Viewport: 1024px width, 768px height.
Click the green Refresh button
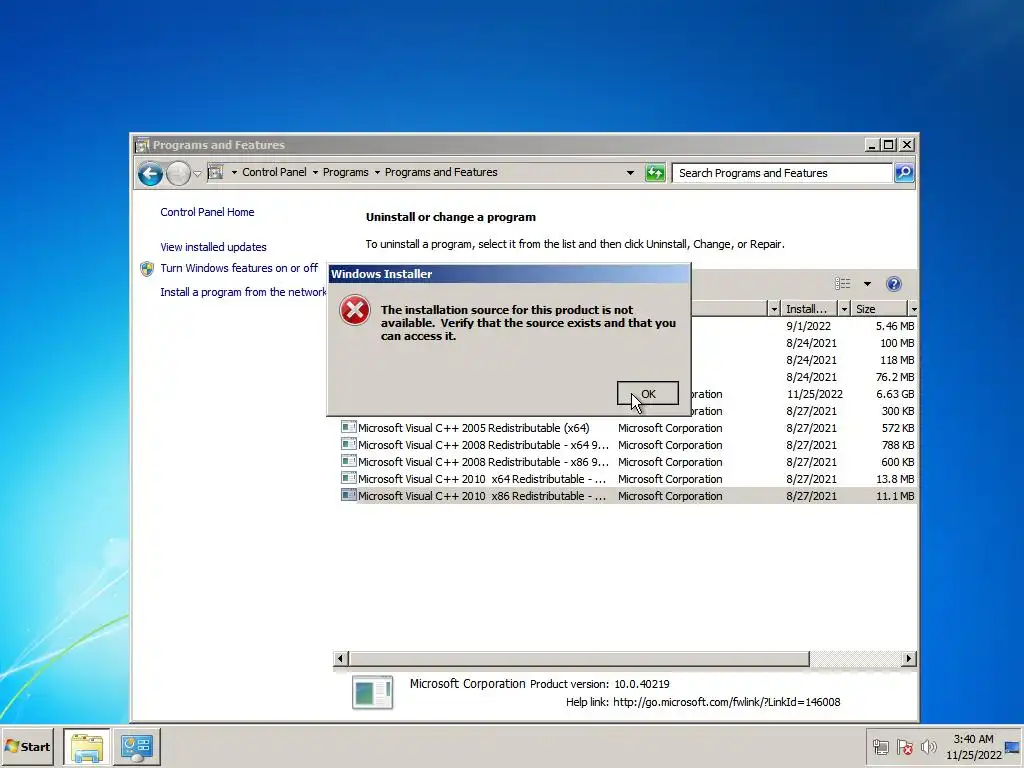point(654,173)
